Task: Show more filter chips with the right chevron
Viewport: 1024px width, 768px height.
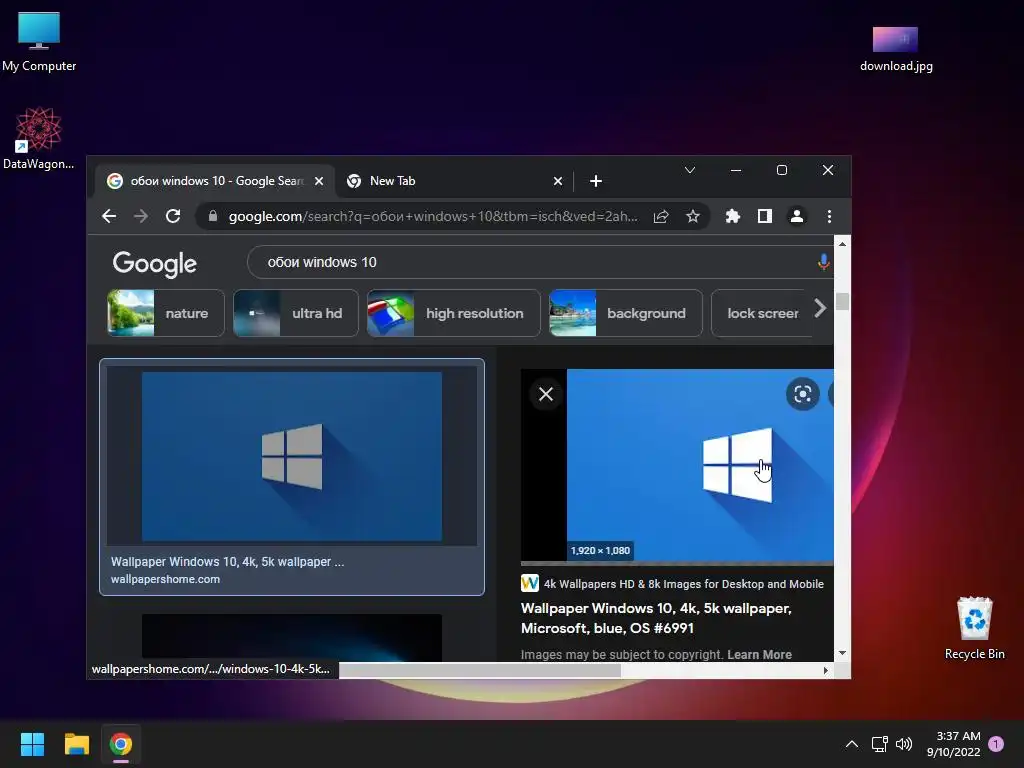Action: [x=820, y=308]
